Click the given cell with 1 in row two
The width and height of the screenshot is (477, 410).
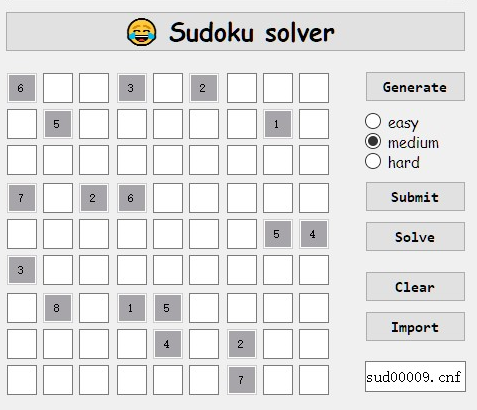click(278, 124)
